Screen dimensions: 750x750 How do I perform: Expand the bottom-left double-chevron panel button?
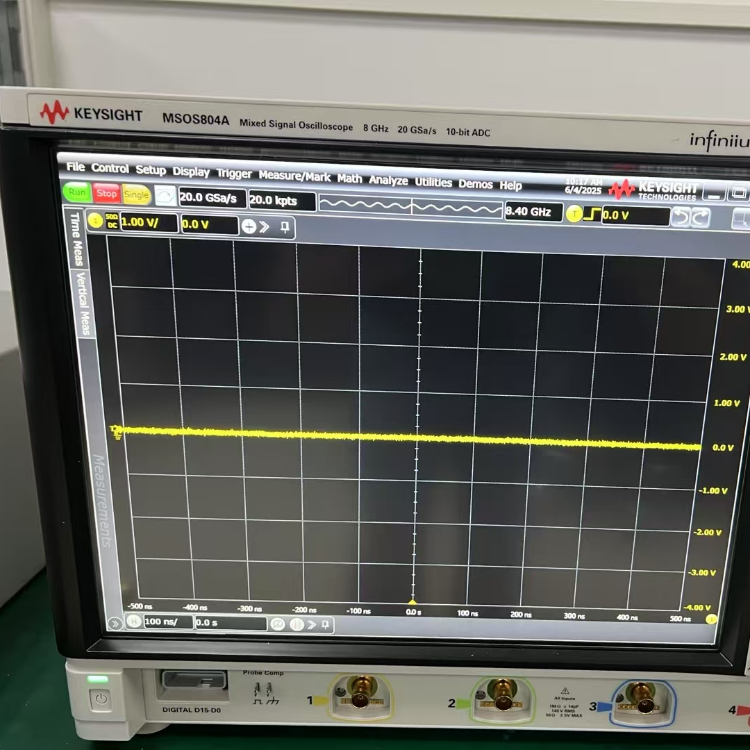click(x=115, y=623)
